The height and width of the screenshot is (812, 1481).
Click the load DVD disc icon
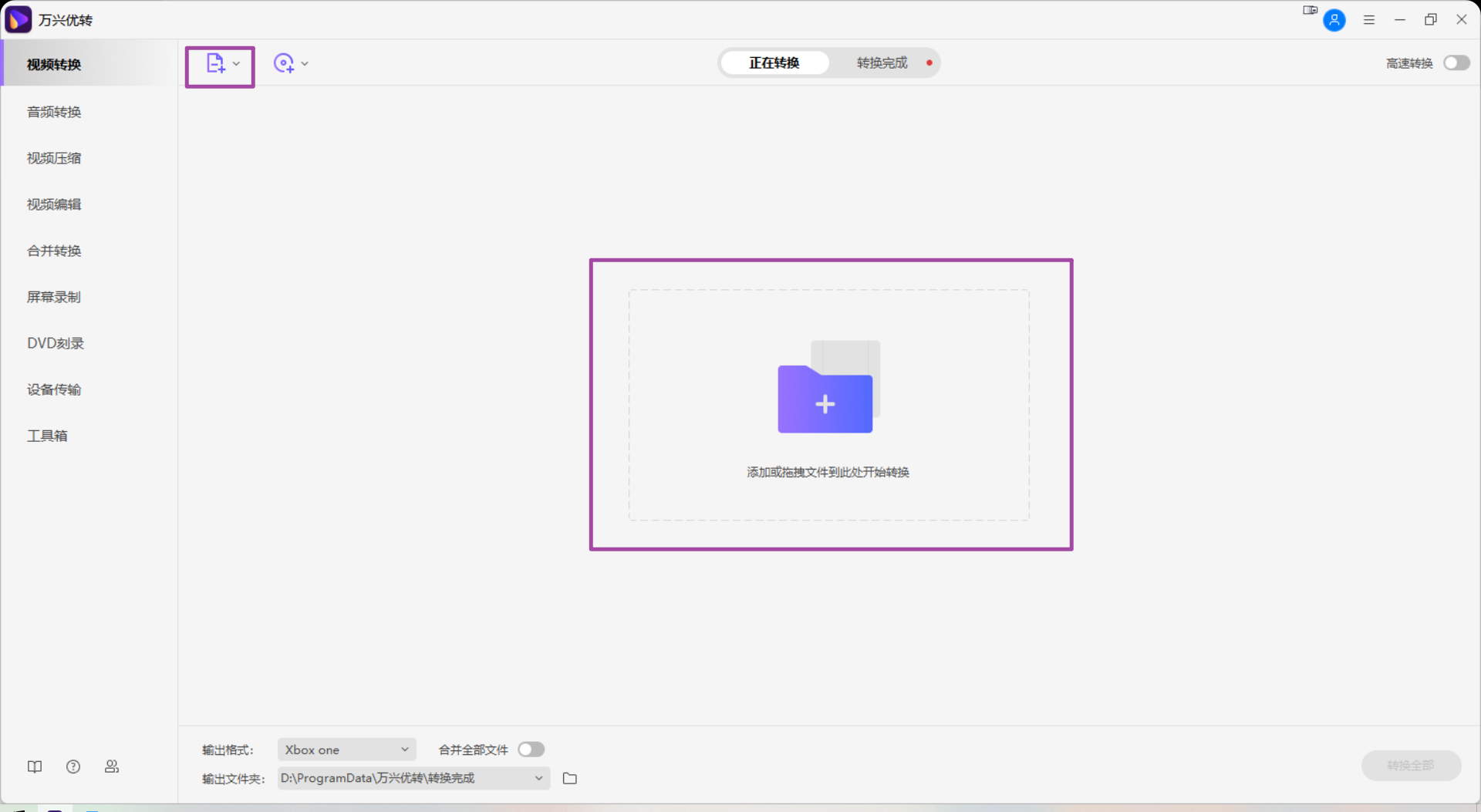pos(283,64)
